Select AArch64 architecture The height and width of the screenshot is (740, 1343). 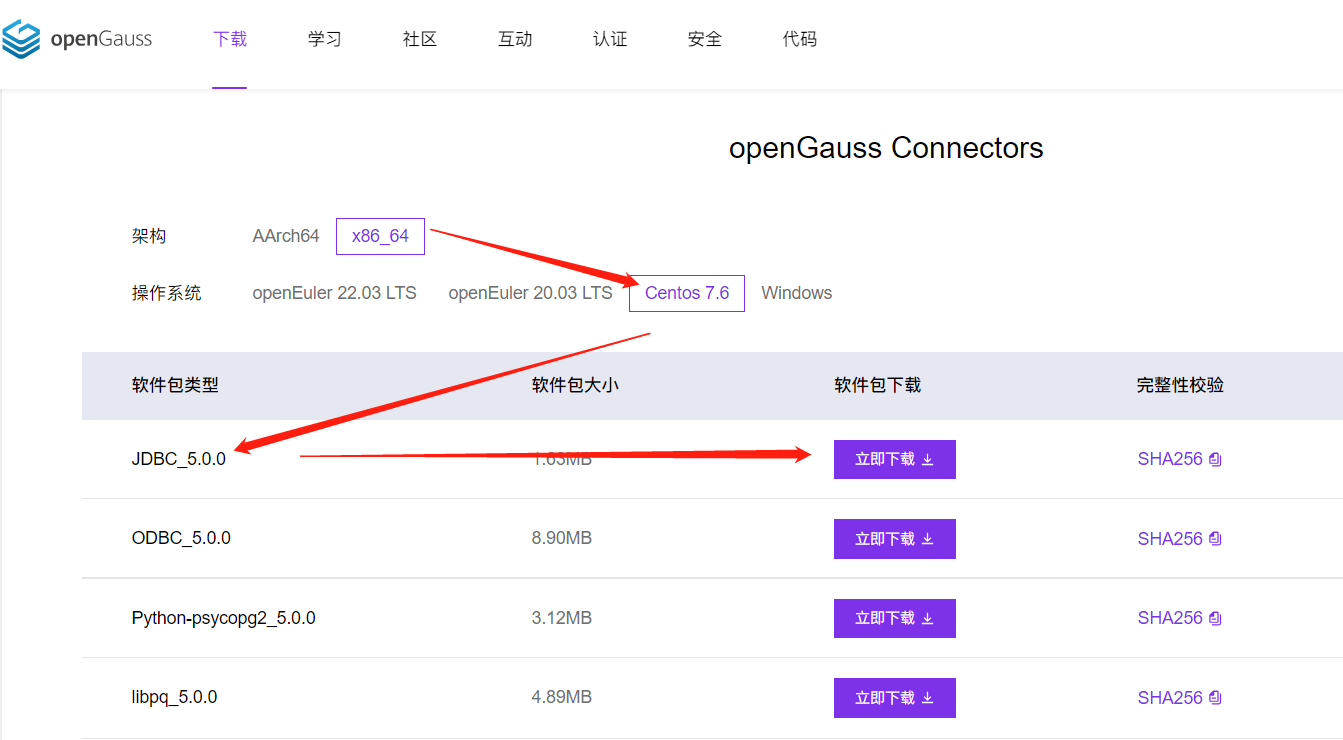(x=286, y=236)
